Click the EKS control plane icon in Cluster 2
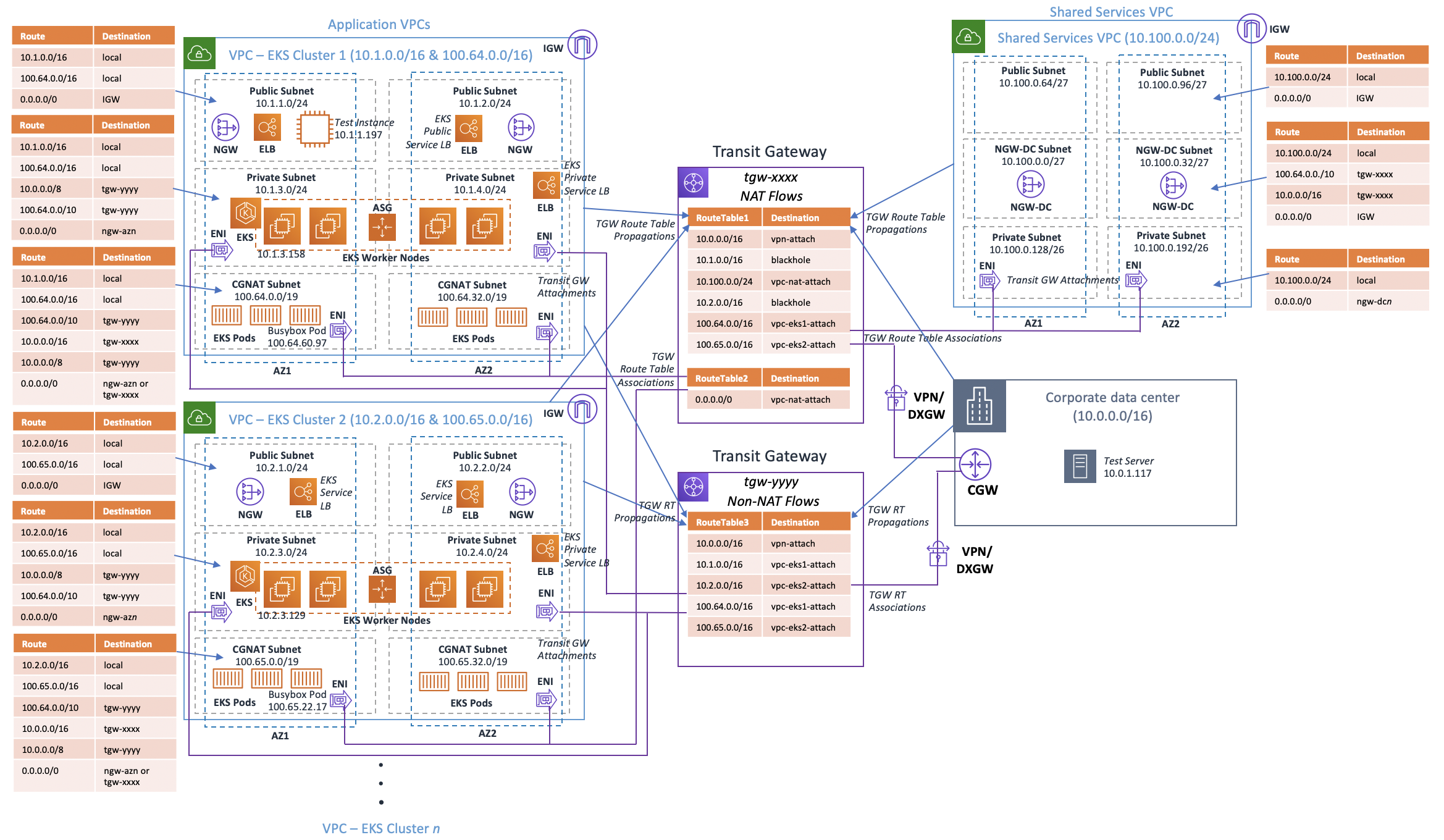Screen dimensions: 1444x840 pyautogui.click(x=245, y=576)
